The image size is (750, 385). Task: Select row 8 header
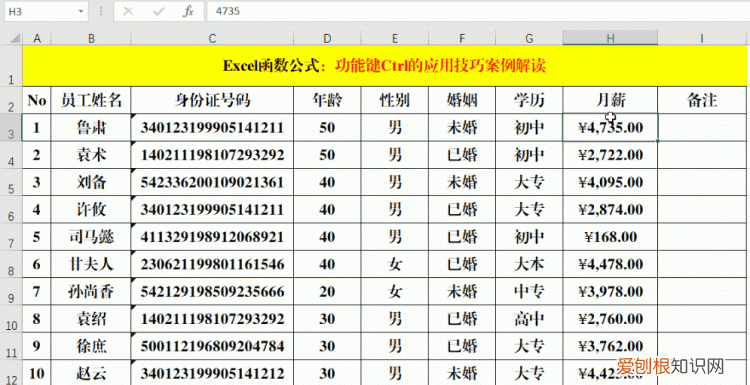coord(11,264)
